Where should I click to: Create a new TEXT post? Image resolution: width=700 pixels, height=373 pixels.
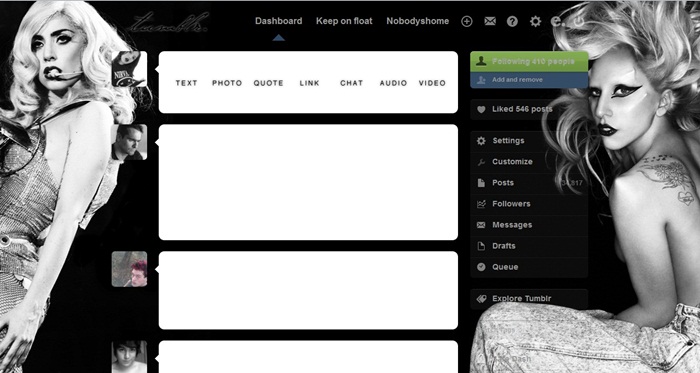click(x=187, y=83)
